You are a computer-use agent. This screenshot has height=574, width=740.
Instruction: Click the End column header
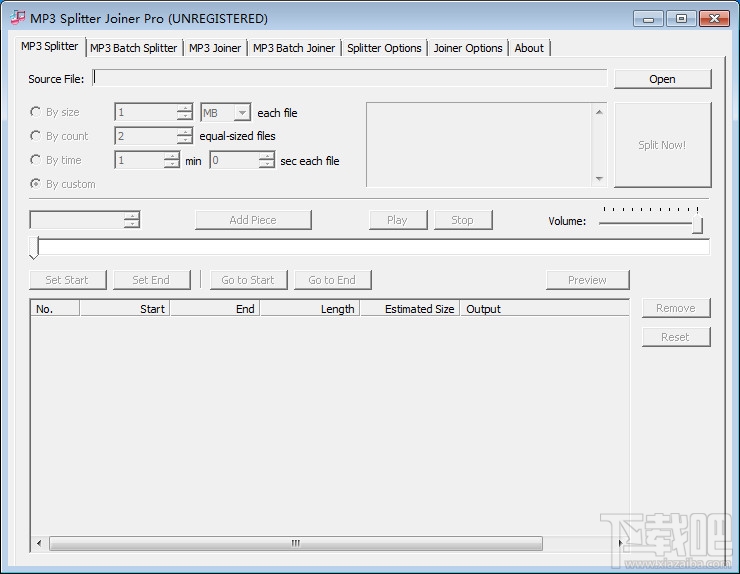pyautogui.click(x=215, y=309)
